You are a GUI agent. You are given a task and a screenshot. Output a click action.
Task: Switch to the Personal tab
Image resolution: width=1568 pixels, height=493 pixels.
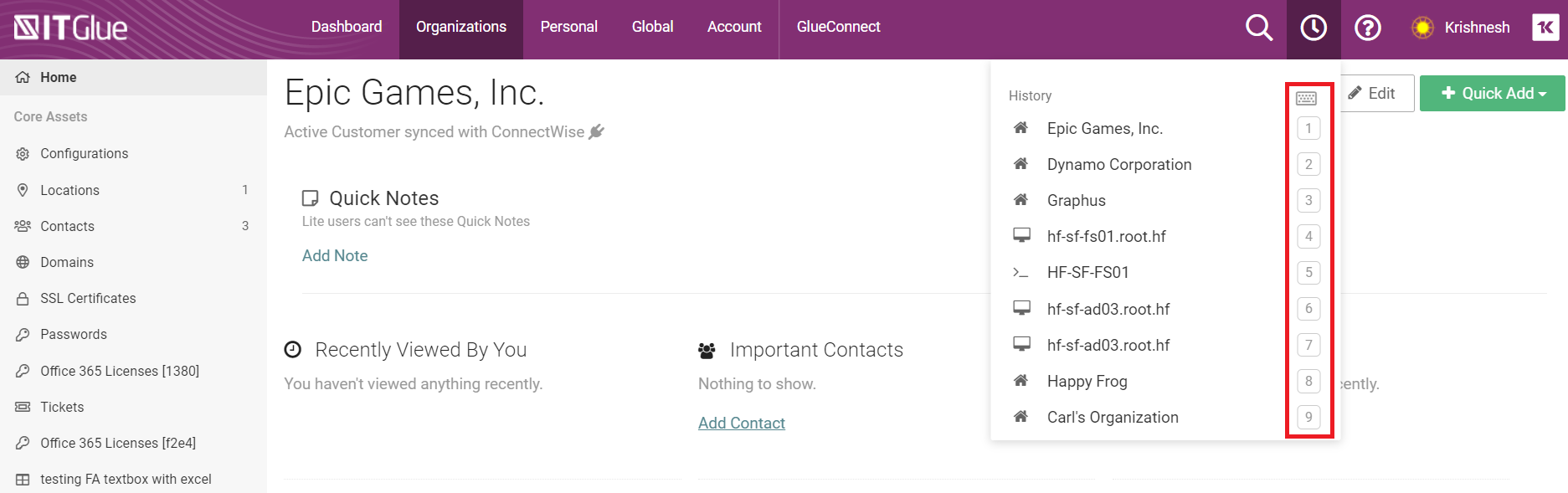click(x=569, y=27)
